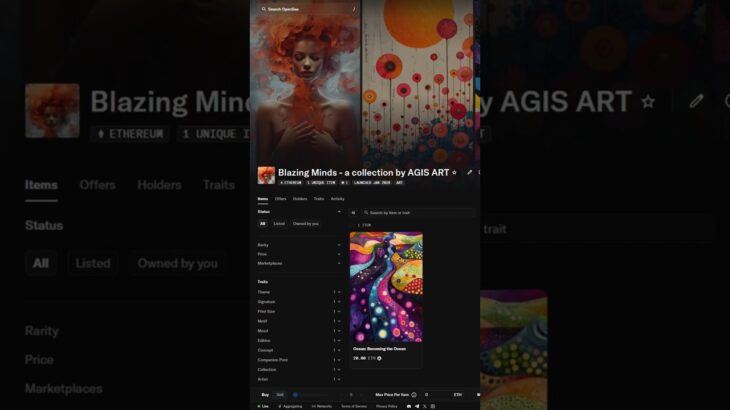Viewport: 730px width, 410px height.
Task: Open the Terms of Service link
Action: 354,406
